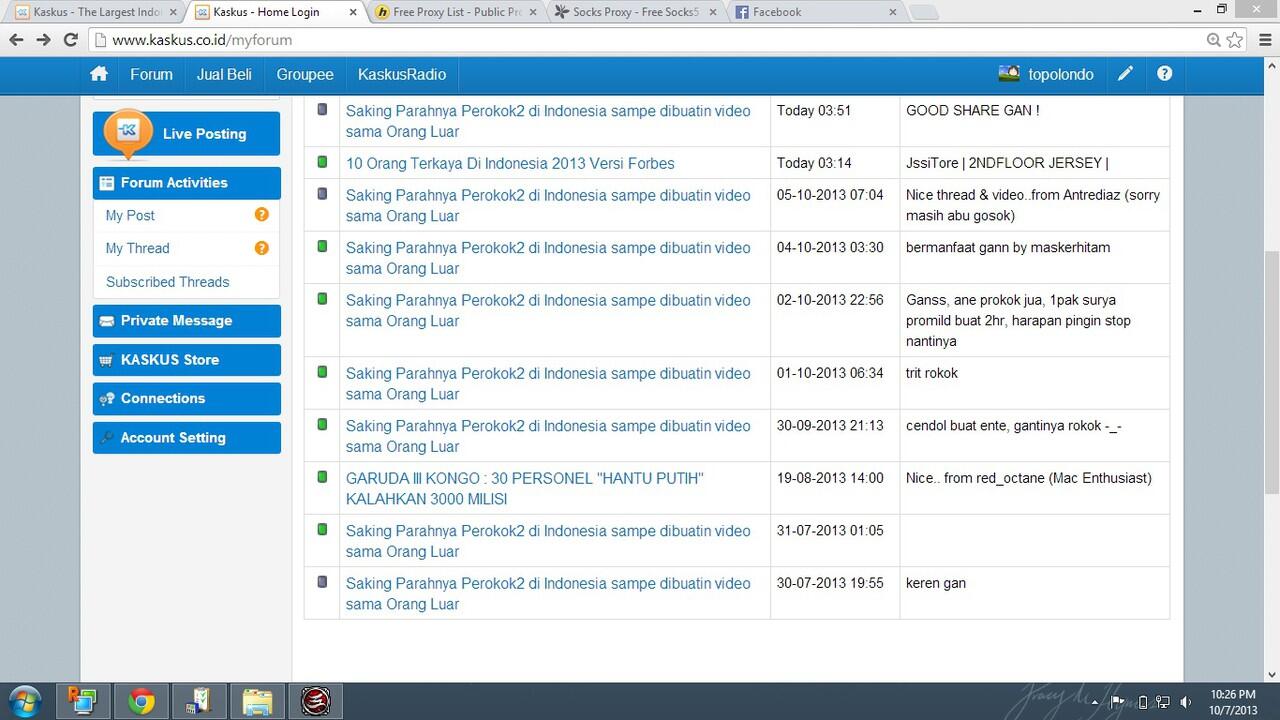Screen dimensions: 1280x720
Task: Click the network icon in system tray
Action: pos(1163,702)
